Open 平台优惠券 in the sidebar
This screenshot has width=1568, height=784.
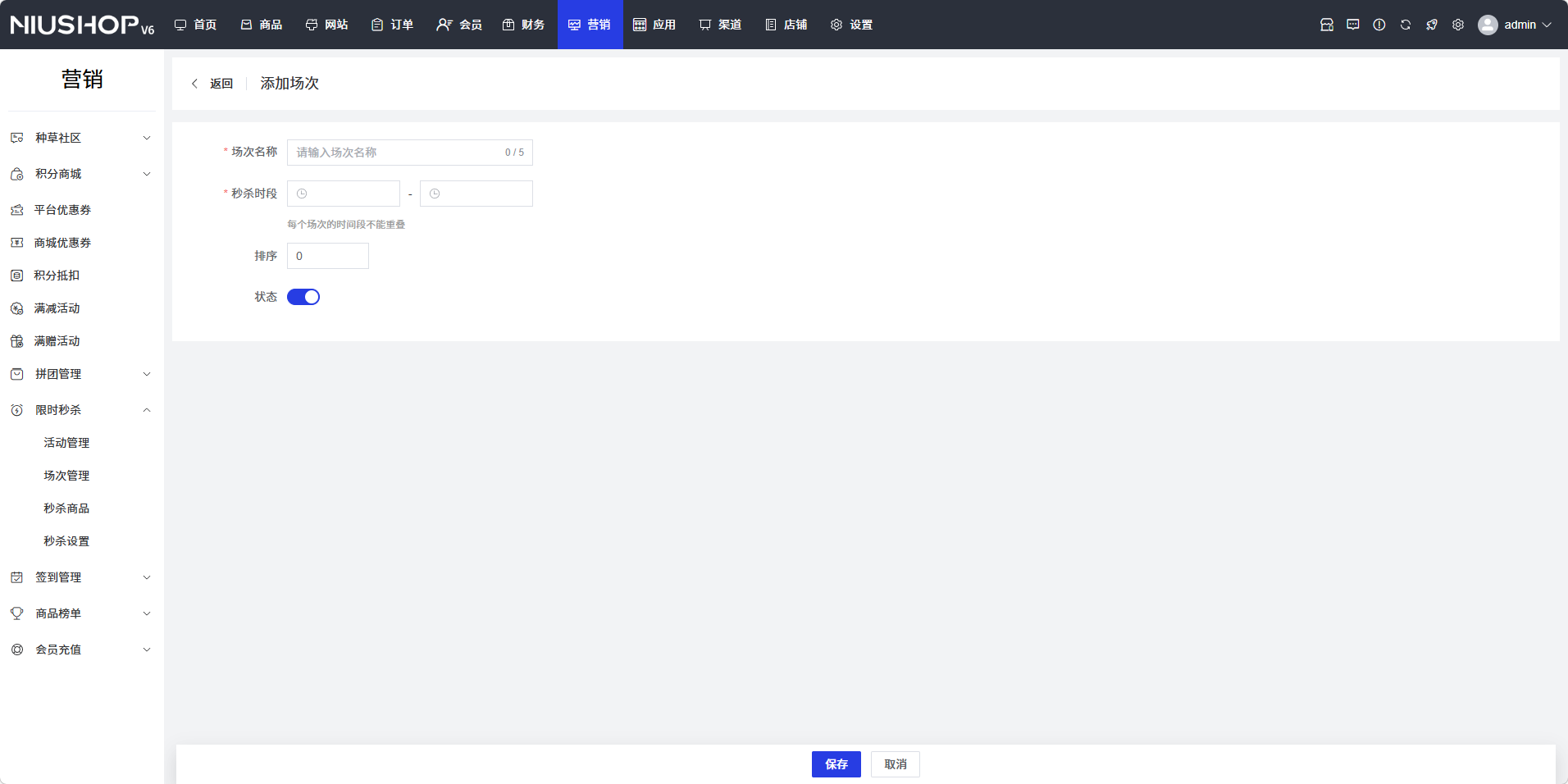(82, 210)
